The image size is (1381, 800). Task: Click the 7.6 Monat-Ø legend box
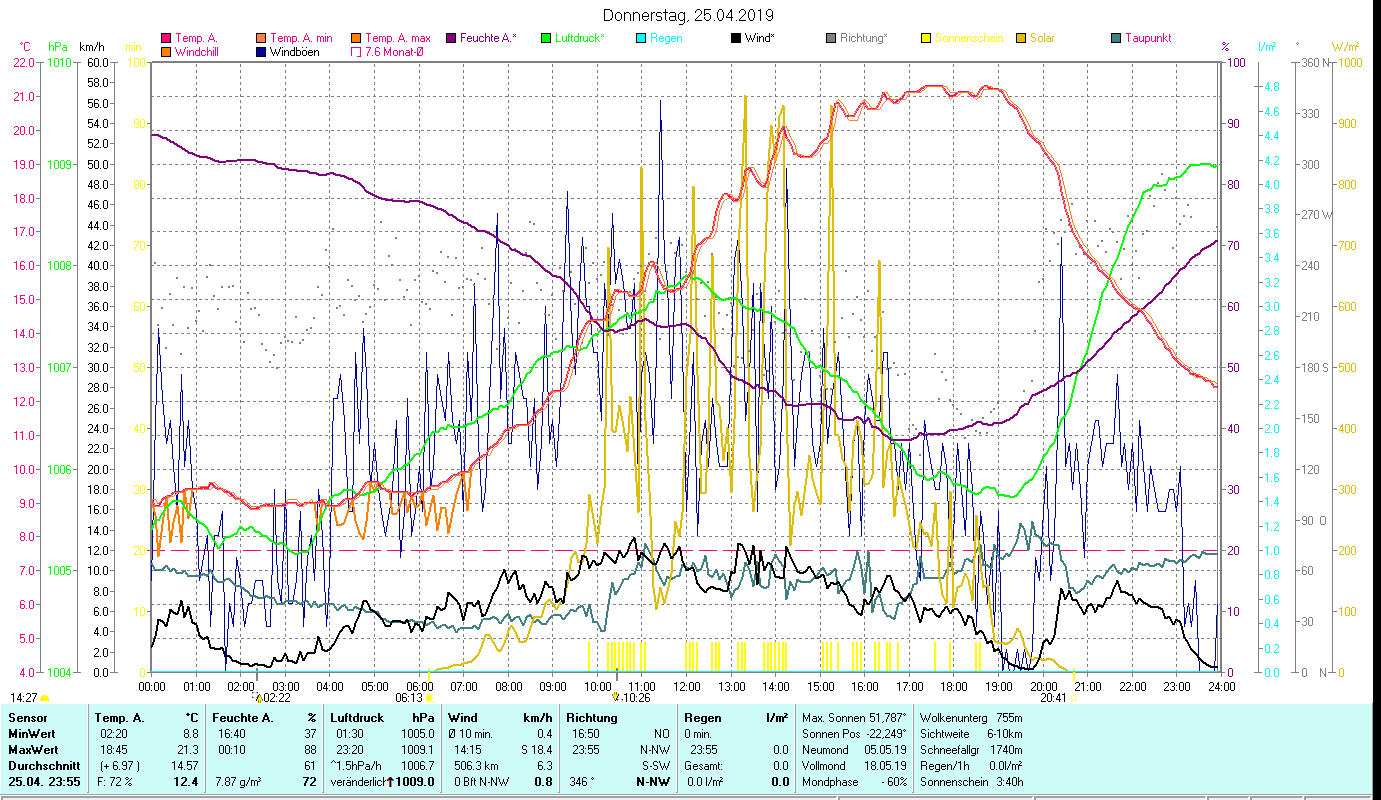pyautogui.click(x=356, y=52)
